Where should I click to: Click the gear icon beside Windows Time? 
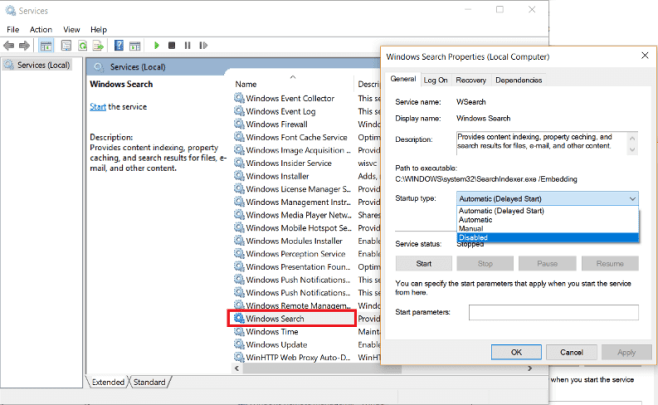pyautogui.click(x=239, y=332)
